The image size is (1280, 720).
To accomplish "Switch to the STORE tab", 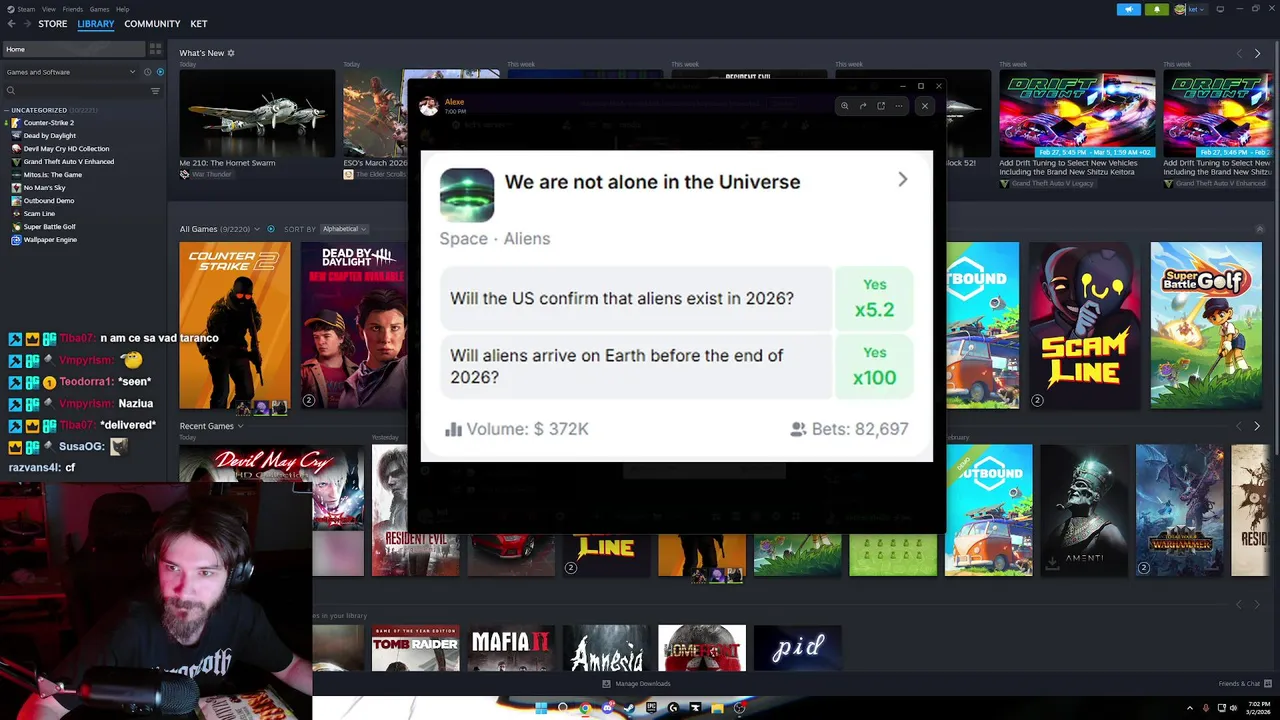I will pos(53,24).
